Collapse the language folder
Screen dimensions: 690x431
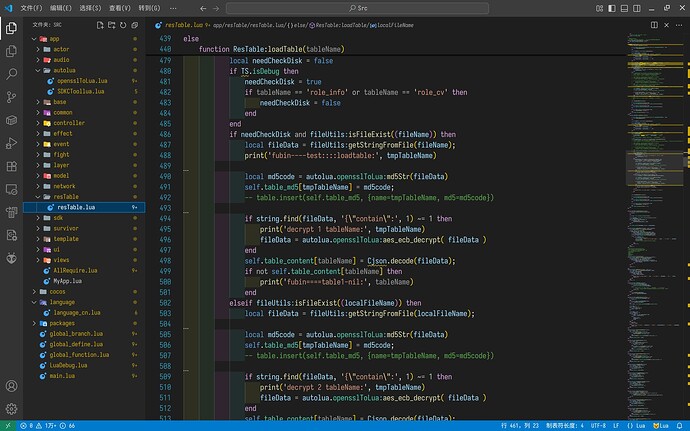point(34,302)
